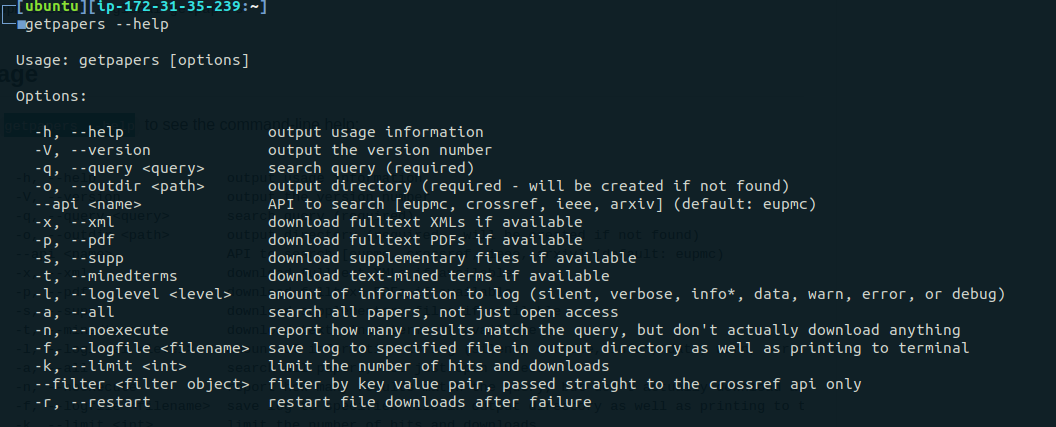The image size is (1056, 427).
Task: Select the green 'ubuntu' username in prompt
Action: [x=52, y=7]
